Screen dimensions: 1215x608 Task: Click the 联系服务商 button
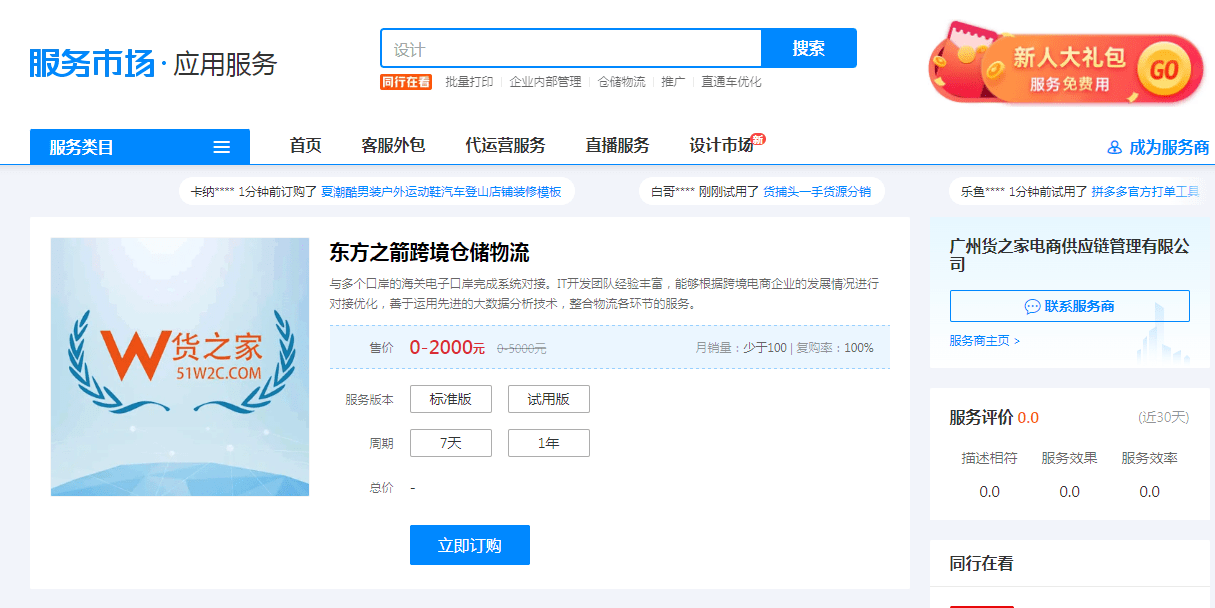(1070, 306)
